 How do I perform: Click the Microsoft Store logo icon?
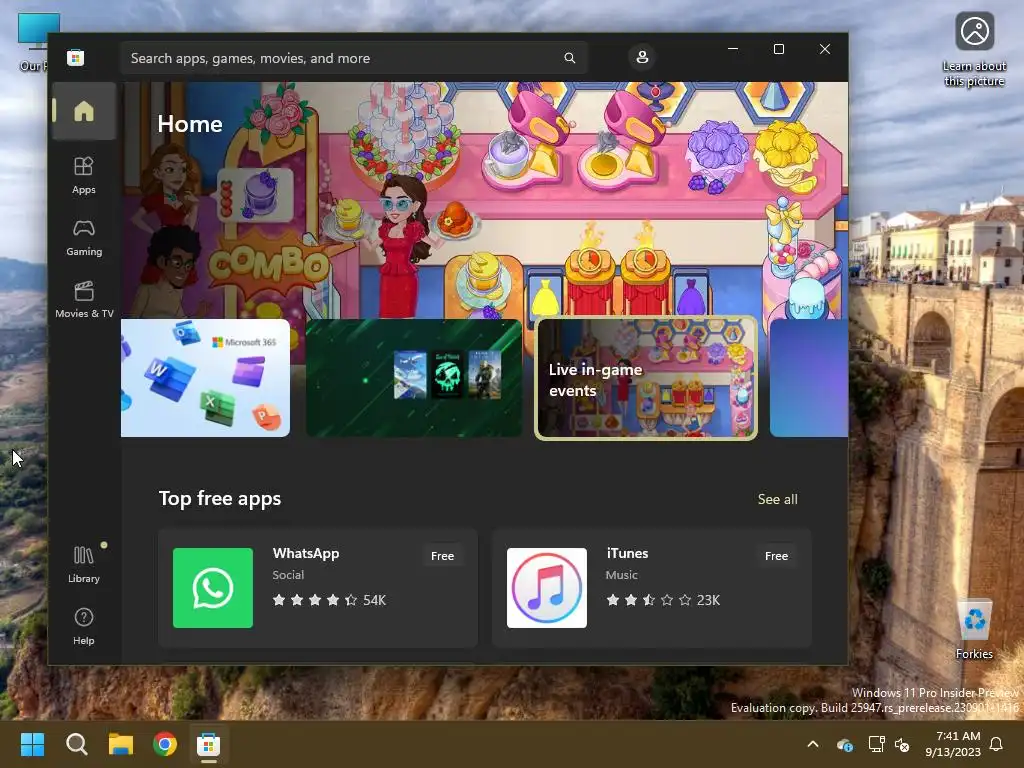(x=75, y=57)
